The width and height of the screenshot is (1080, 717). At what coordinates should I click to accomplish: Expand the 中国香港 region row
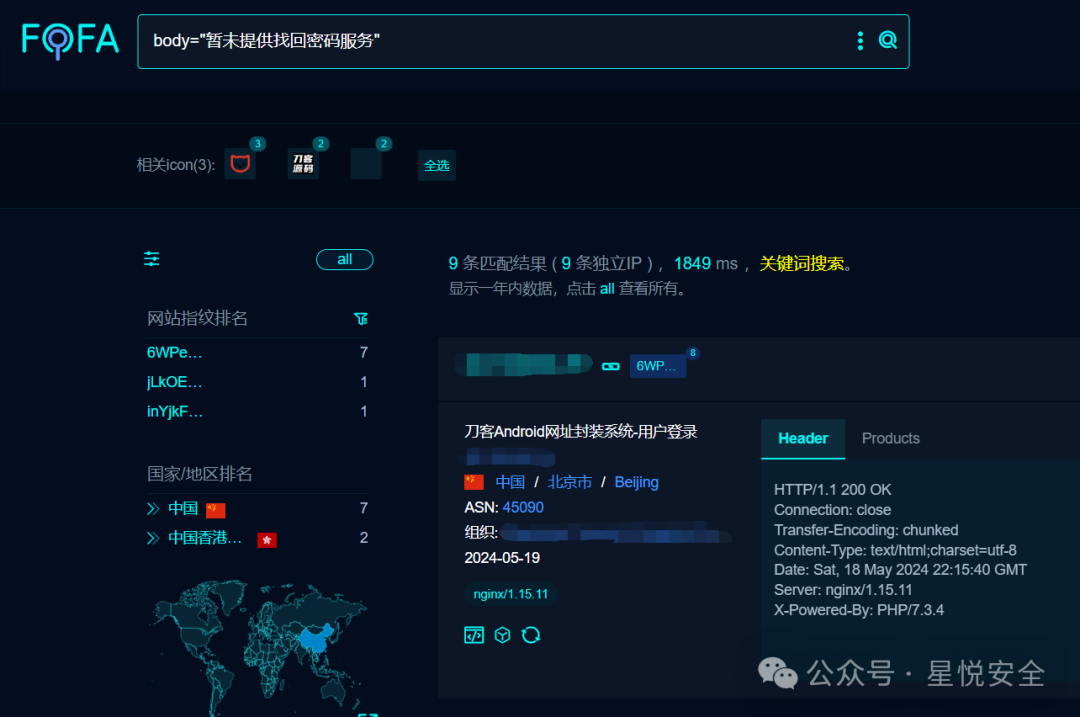pyautogui.click(x=153, y=538)
